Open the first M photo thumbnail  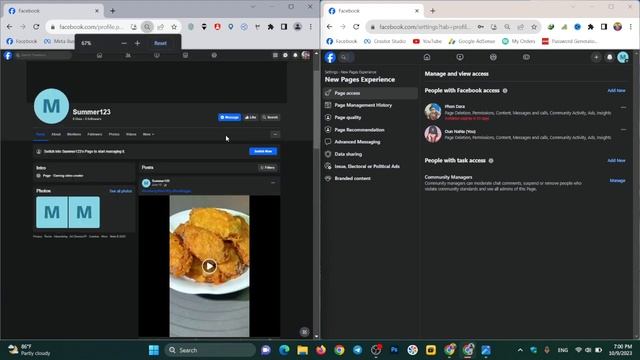pos(52,212)
